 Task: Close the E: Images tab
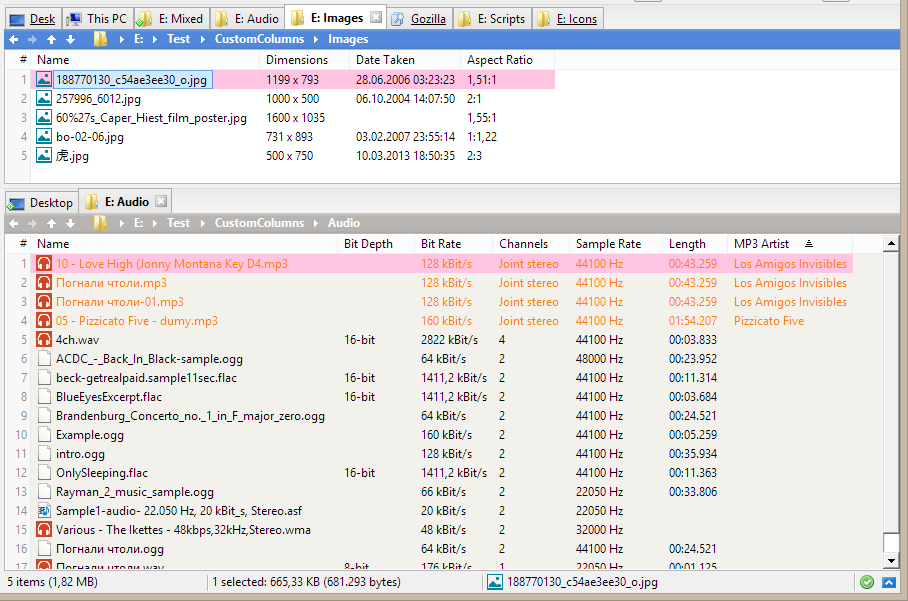[375, 18]
